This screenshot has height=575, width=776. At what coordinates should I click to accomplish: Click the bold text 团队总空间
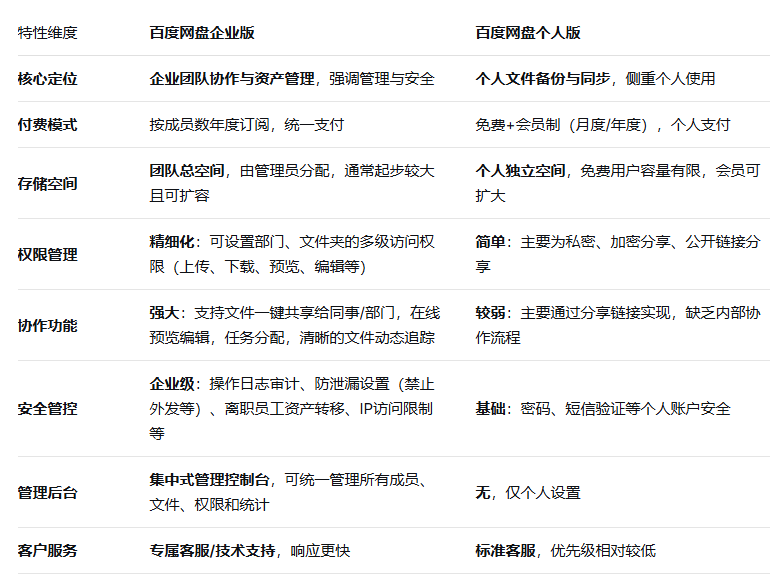tap(187, 171)
